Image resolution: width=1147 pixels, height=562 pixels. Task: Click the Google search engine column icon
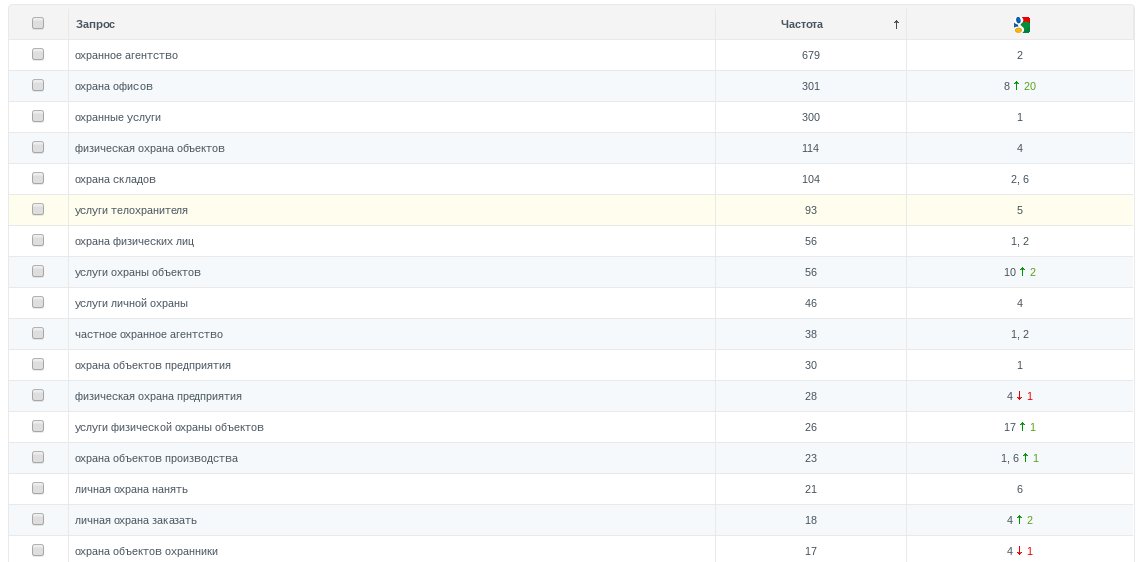tap(1020, 24)
